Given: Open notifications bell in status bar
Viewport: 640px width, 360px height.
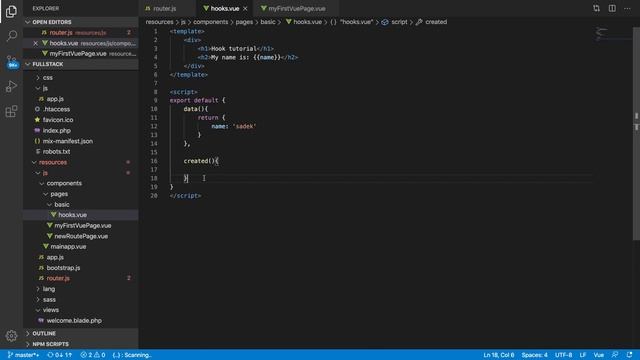Looking at the screenshot, I should click(x=629, y=355).
